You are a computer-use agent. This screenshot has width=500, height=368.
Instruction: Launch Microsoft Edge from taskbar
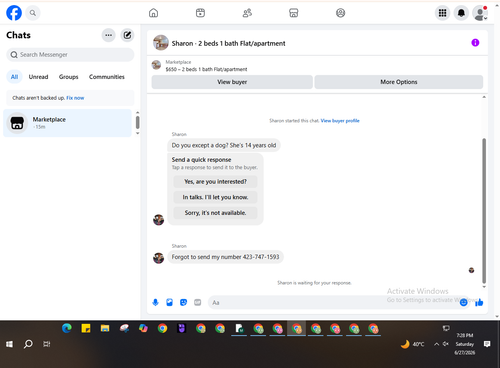tap(67, 329)
